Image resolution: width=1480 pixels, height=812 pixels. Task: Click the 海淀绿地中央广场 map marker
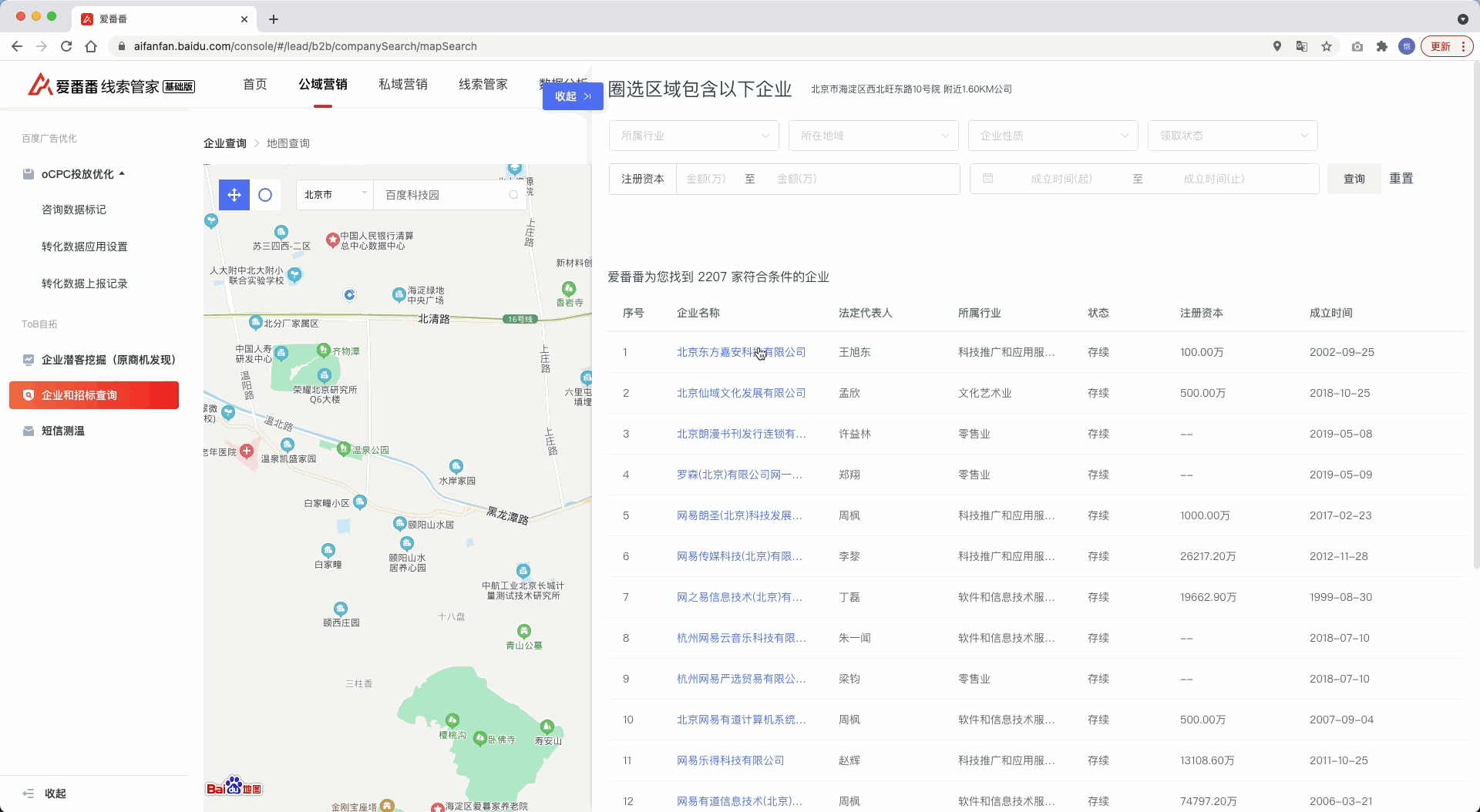point(399,294)
